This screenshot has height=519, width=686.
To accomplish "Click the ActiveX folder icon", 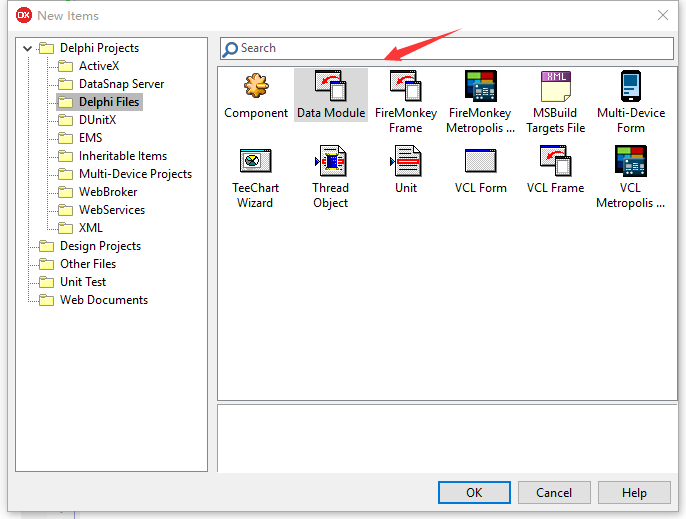I will pyautogui.click(x=66, y=66).
